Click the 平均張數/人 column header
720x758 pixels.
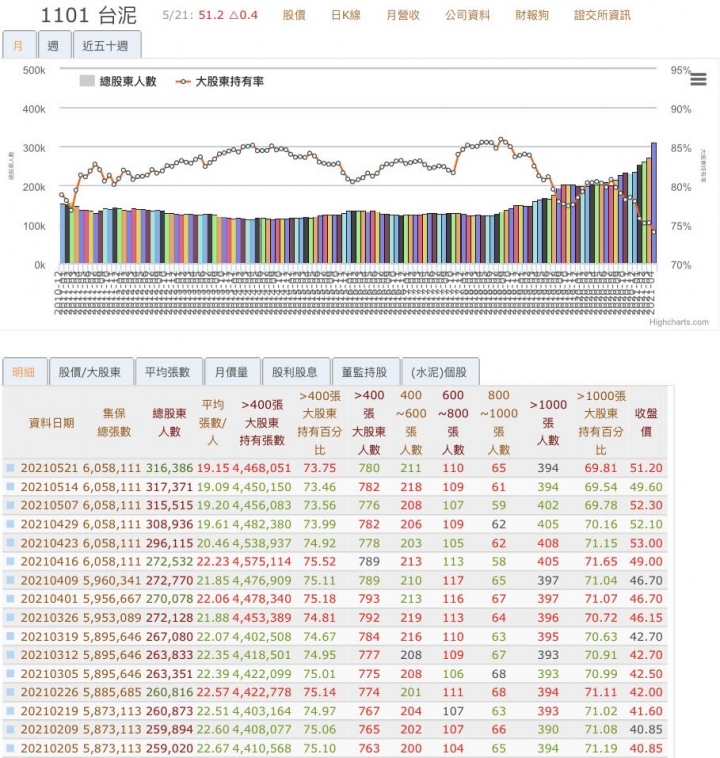[x=212, y=423]
